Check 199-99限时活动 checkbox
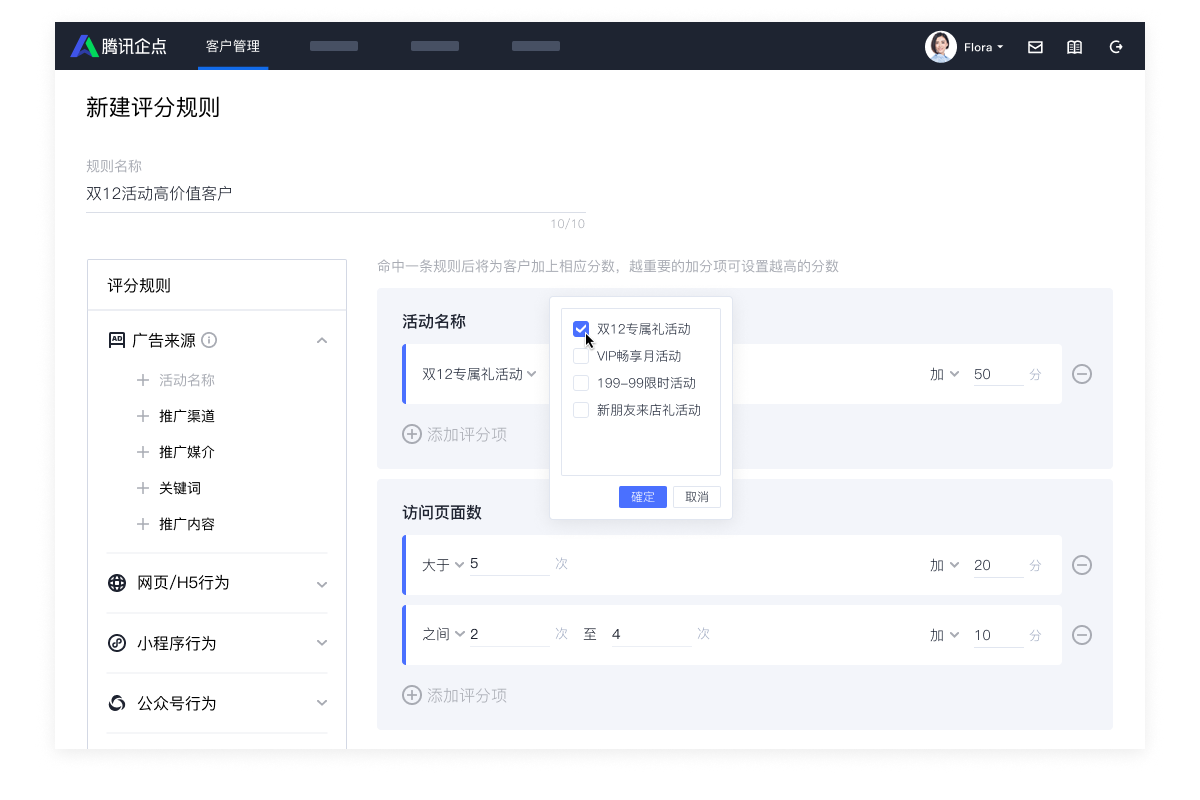The image size is (1200, 800). click(x=581, y=383)
